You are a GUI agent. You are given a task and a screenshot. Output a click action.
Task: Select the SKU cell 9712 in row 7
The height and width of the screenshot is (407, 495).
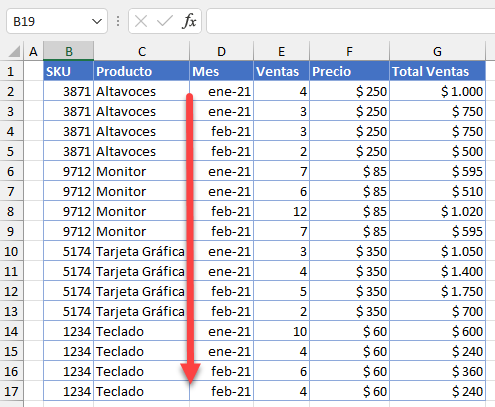[69, 191]
